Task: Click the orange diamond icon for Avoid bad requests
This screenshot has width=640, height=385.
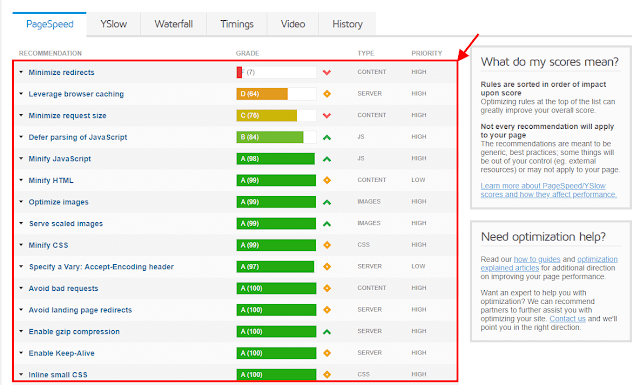Action: click(x=327, y=288)
